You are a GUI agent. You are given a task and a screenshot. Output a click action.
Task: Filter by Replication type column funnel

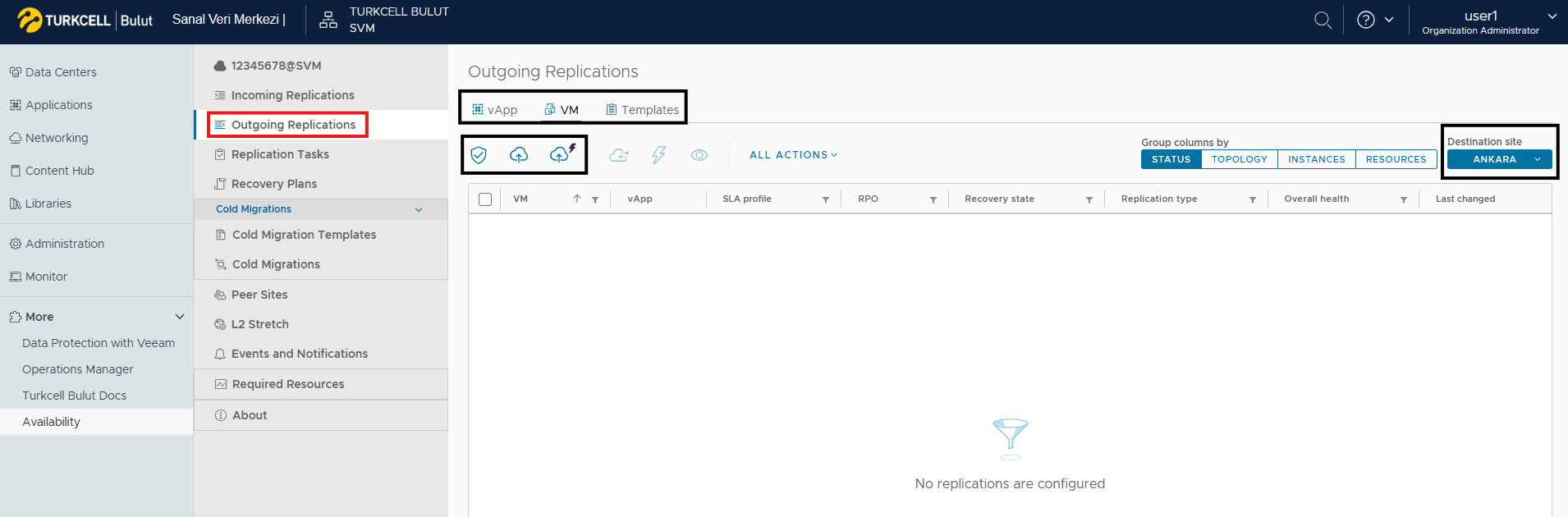pos(1253,199)
